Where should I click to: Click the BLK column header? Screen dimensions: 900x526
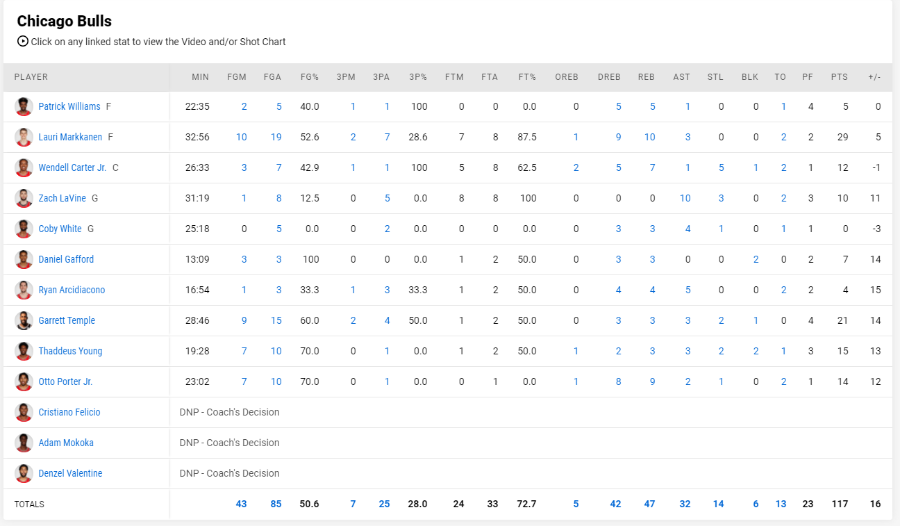click(750, 77)
